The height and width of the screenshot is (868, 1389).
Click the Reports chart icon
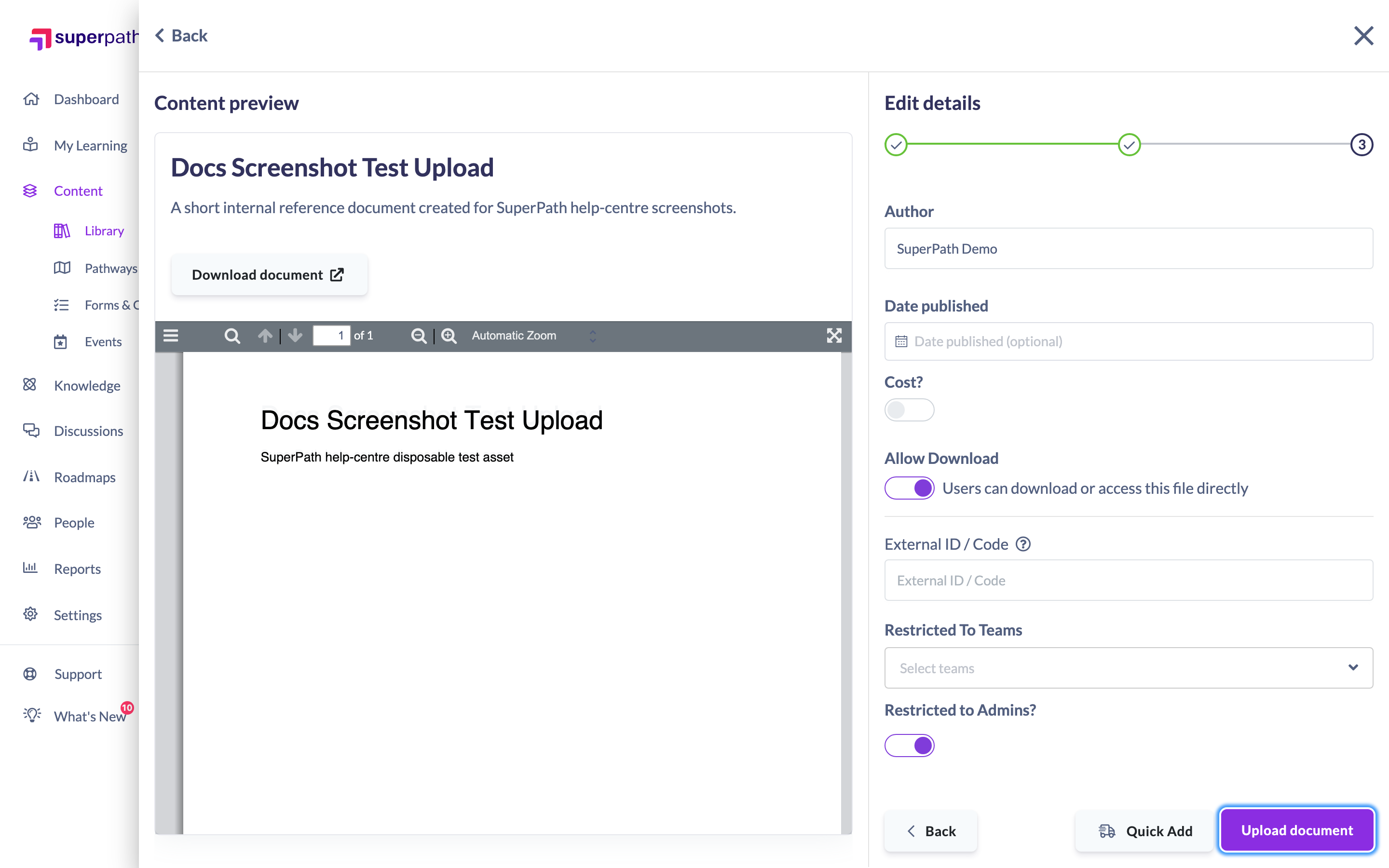[30, 569]
